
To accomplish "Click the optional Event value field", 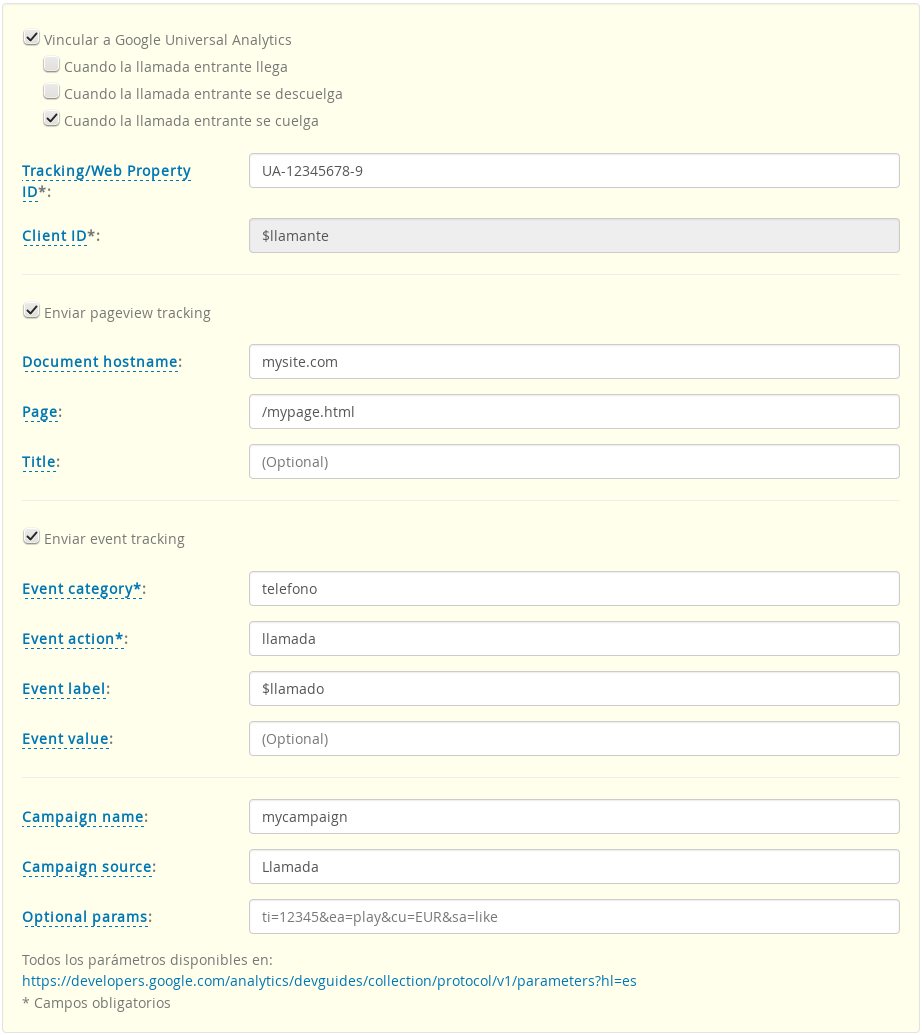I will pyautogui.click(x=574, y=739).
